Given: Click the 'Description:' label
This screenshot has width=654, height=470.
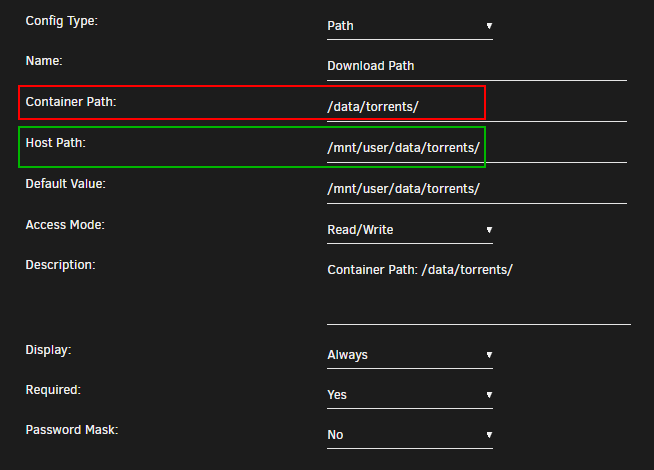Looking at the screenshot, I should [60, 265].
